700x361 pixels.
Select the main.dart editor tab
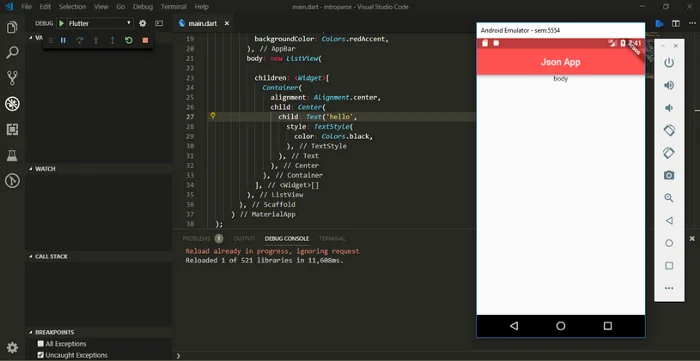coord(203,23)
